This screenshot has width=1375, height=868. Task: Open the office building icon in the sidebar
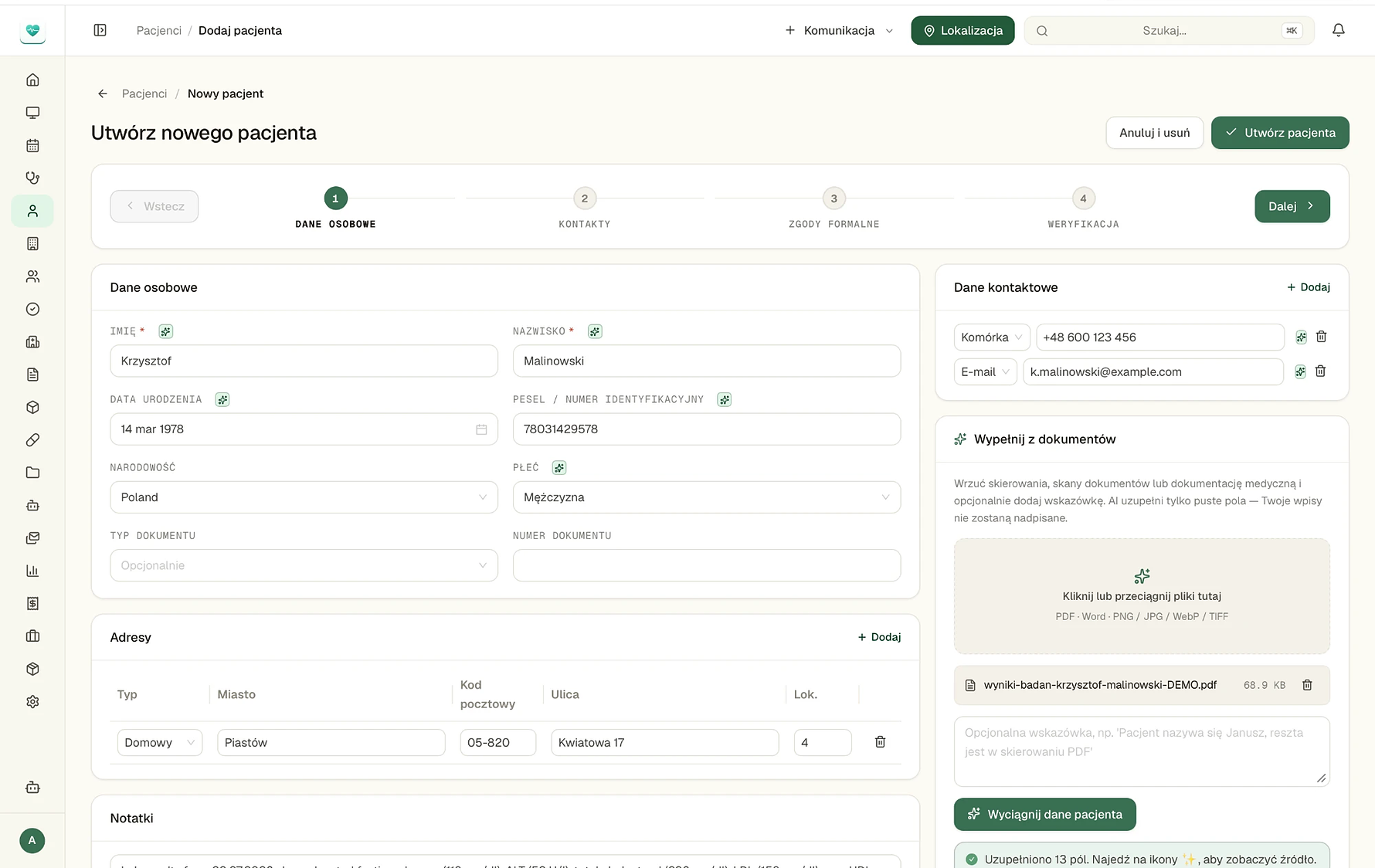coord(32,243)
